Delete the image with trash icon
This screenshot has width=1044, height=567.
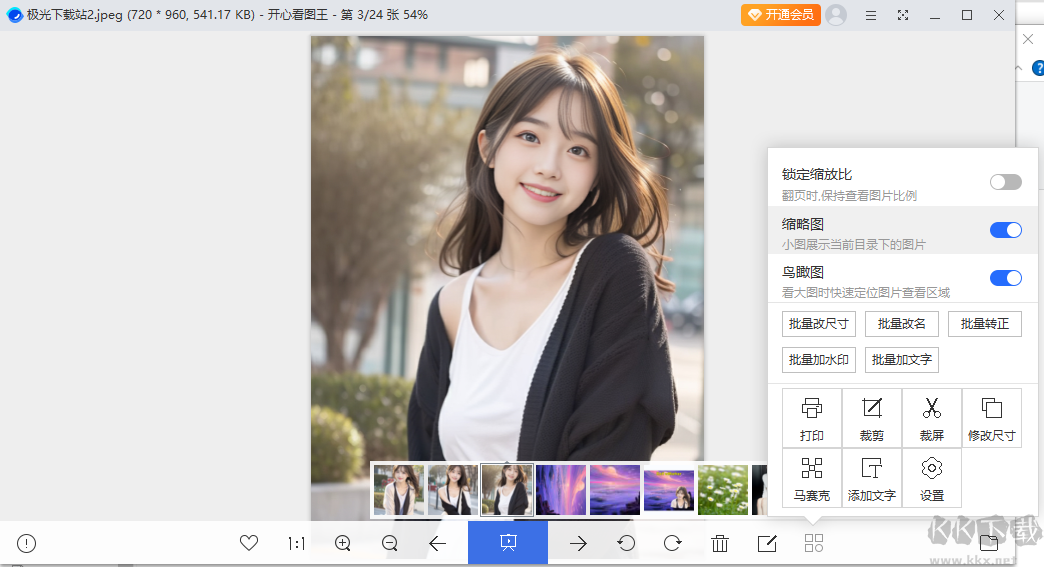[720, 543]
